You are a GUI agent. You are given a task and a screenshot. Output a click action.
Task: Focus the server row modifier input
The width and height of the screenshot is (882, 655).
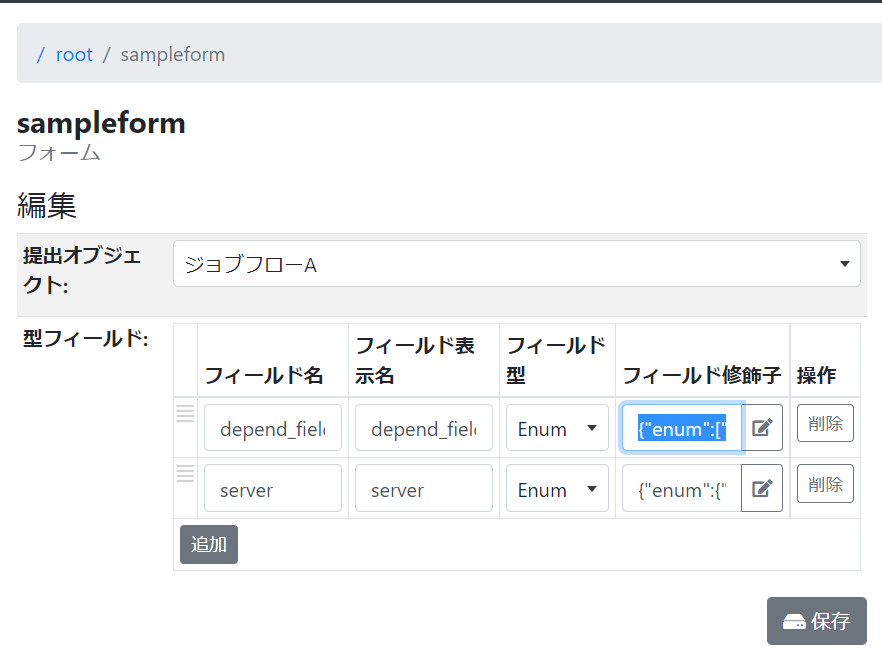coord(682,489)
